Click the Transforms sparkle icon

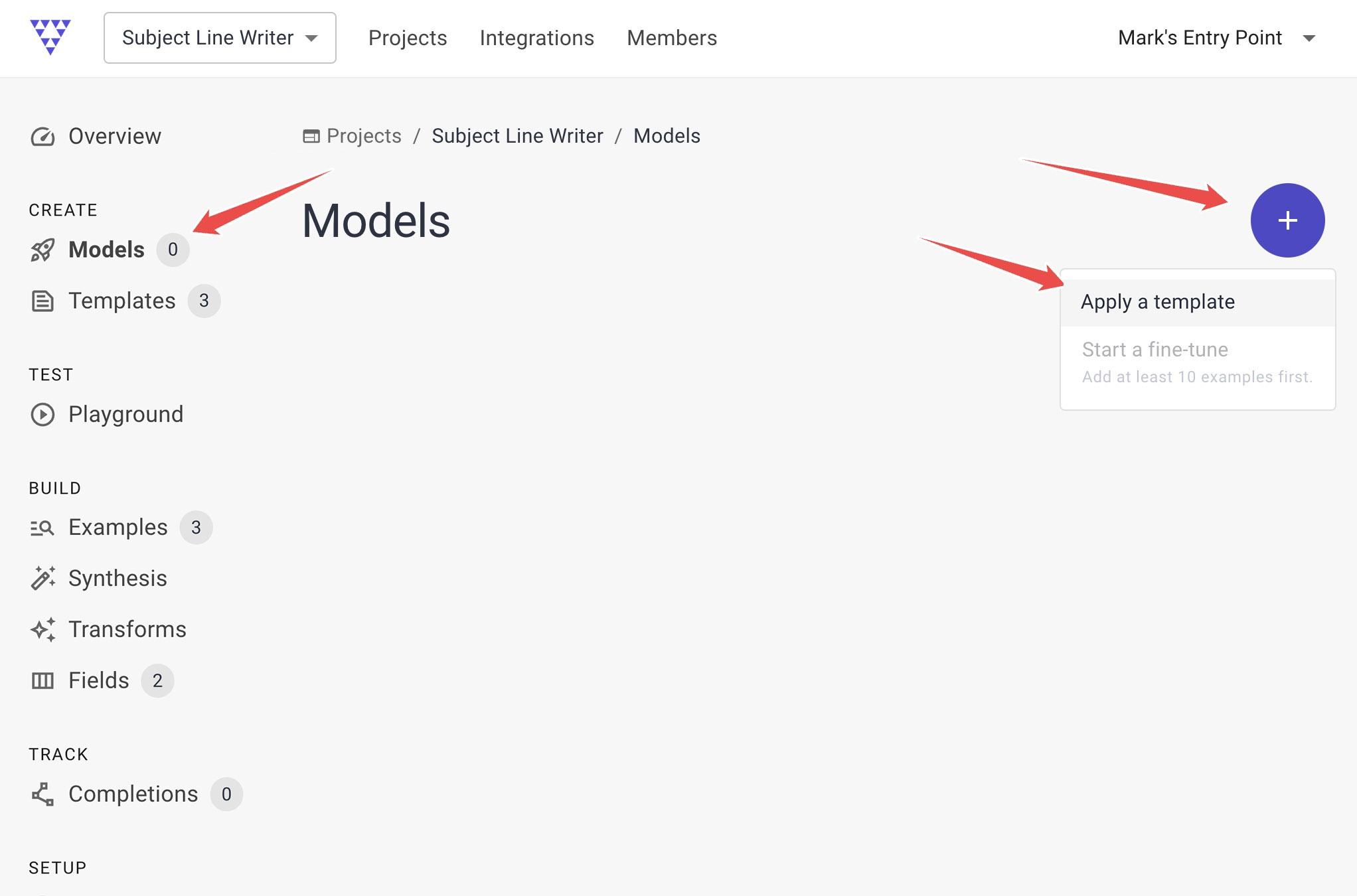pyautogui.click(x=42, y=630)
